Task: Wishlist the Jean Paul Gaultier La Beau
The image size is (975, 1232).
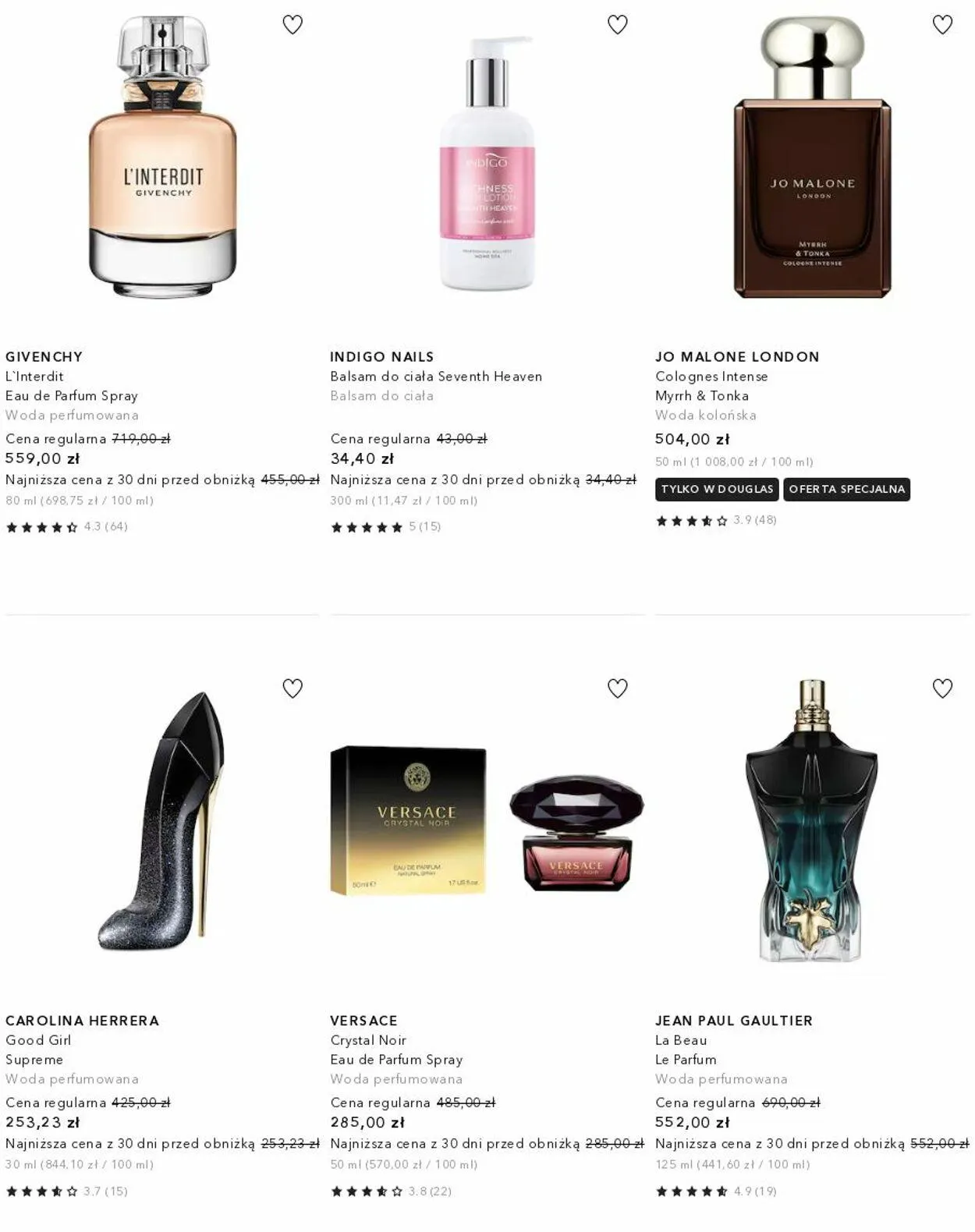Action: tap(942, 689)
